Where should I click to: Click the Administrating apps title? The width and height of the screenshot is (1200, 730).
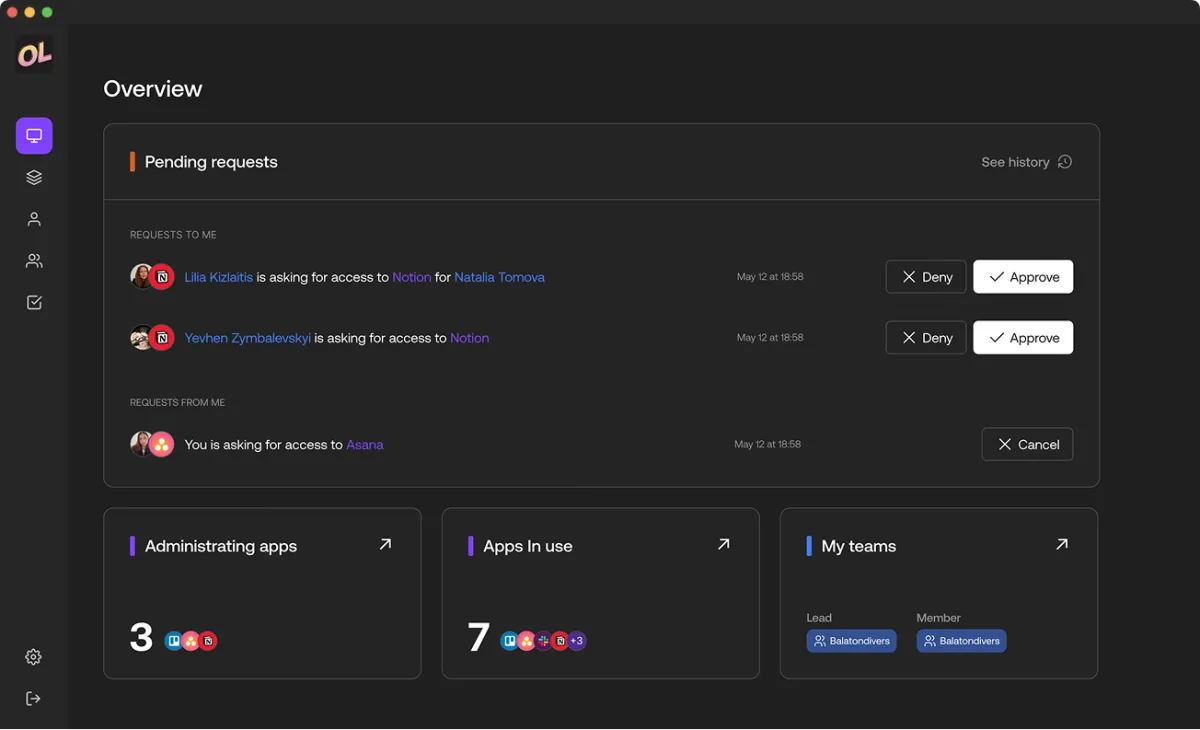coord(221,546)
